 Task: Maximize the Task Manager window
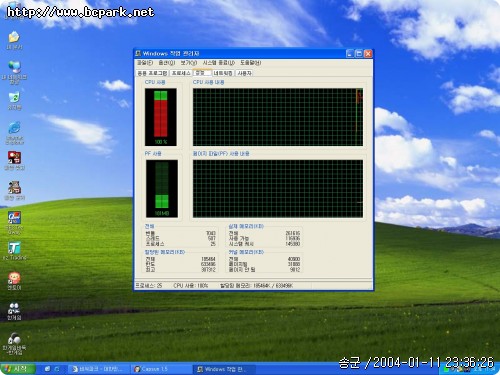pyautogui.click(x=359, y=53)
